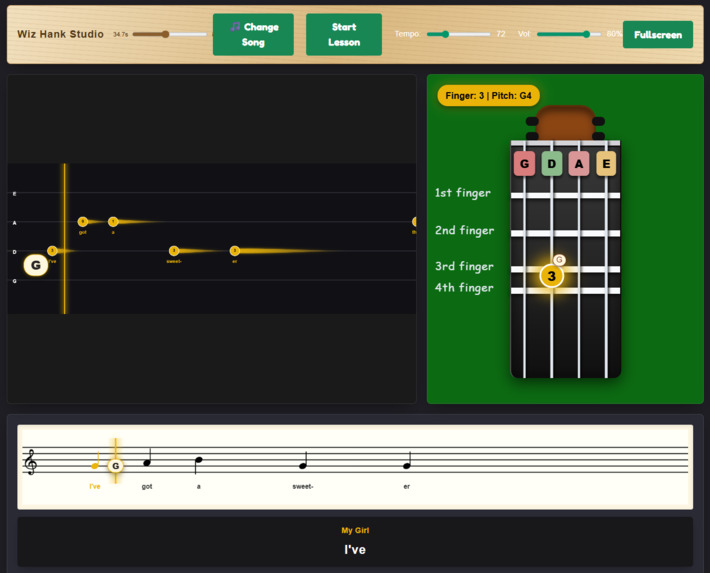The width and height of the screenshot is (710, 573).
Task: Click the 'sweet-' note marker on D lane
Action: click(x=174, y=250)
